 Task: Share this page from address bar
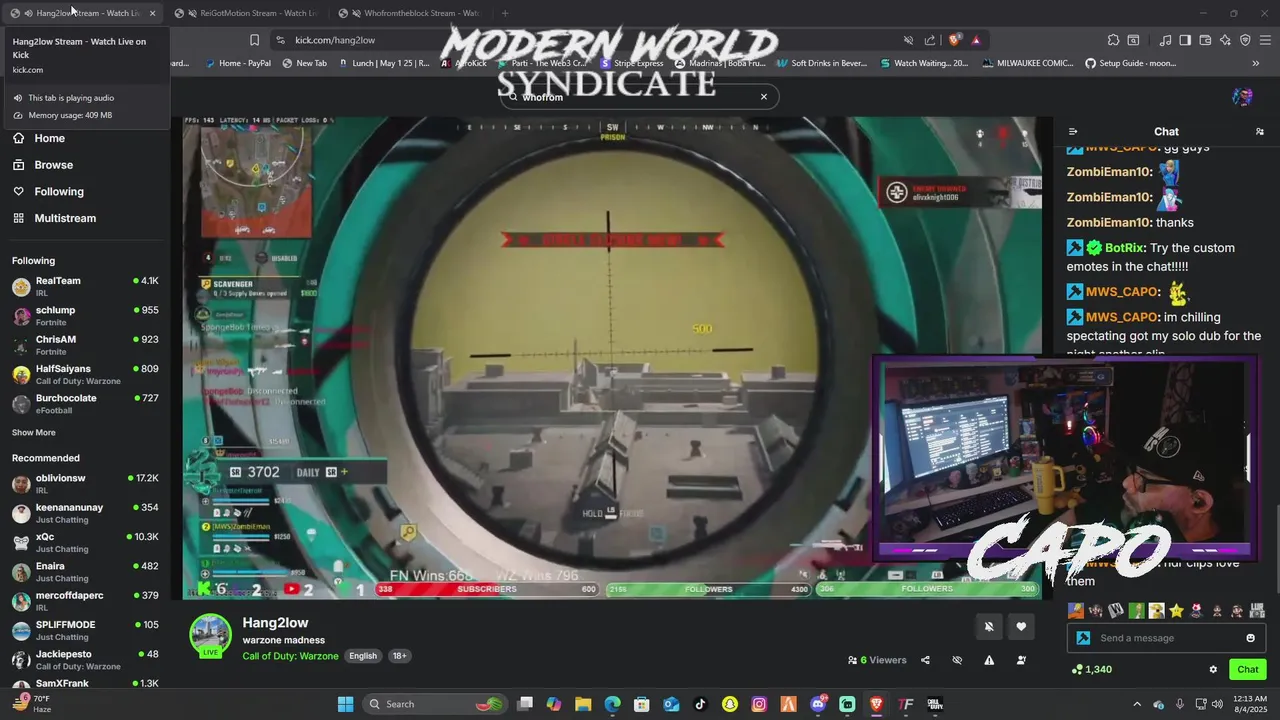(x=930, y=40)
